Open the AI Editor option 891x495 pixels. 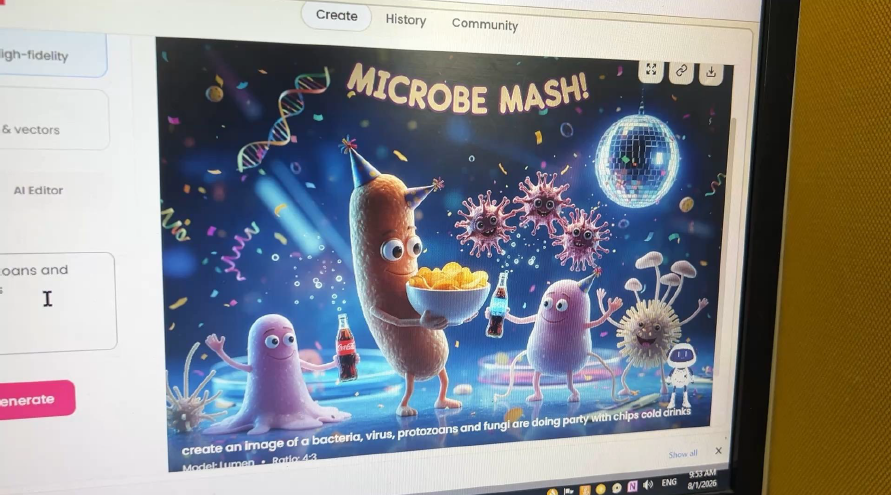(x=38, y=190)
